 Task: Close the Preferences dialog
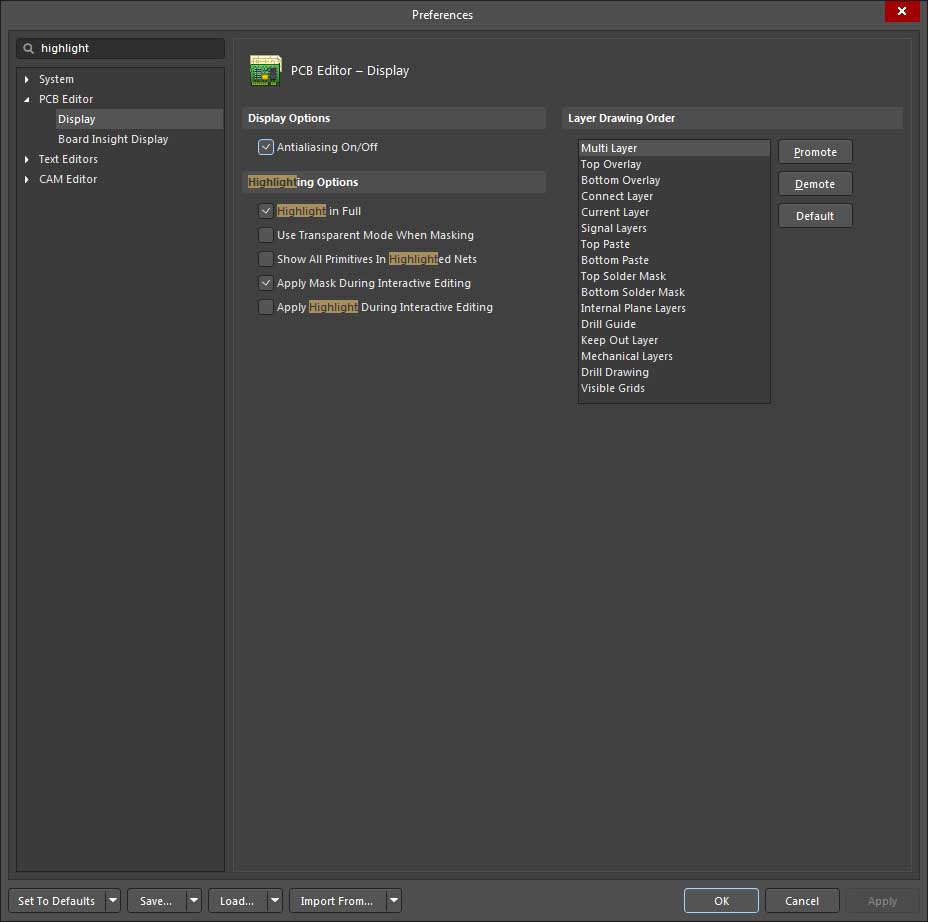(x=902, y=12)
